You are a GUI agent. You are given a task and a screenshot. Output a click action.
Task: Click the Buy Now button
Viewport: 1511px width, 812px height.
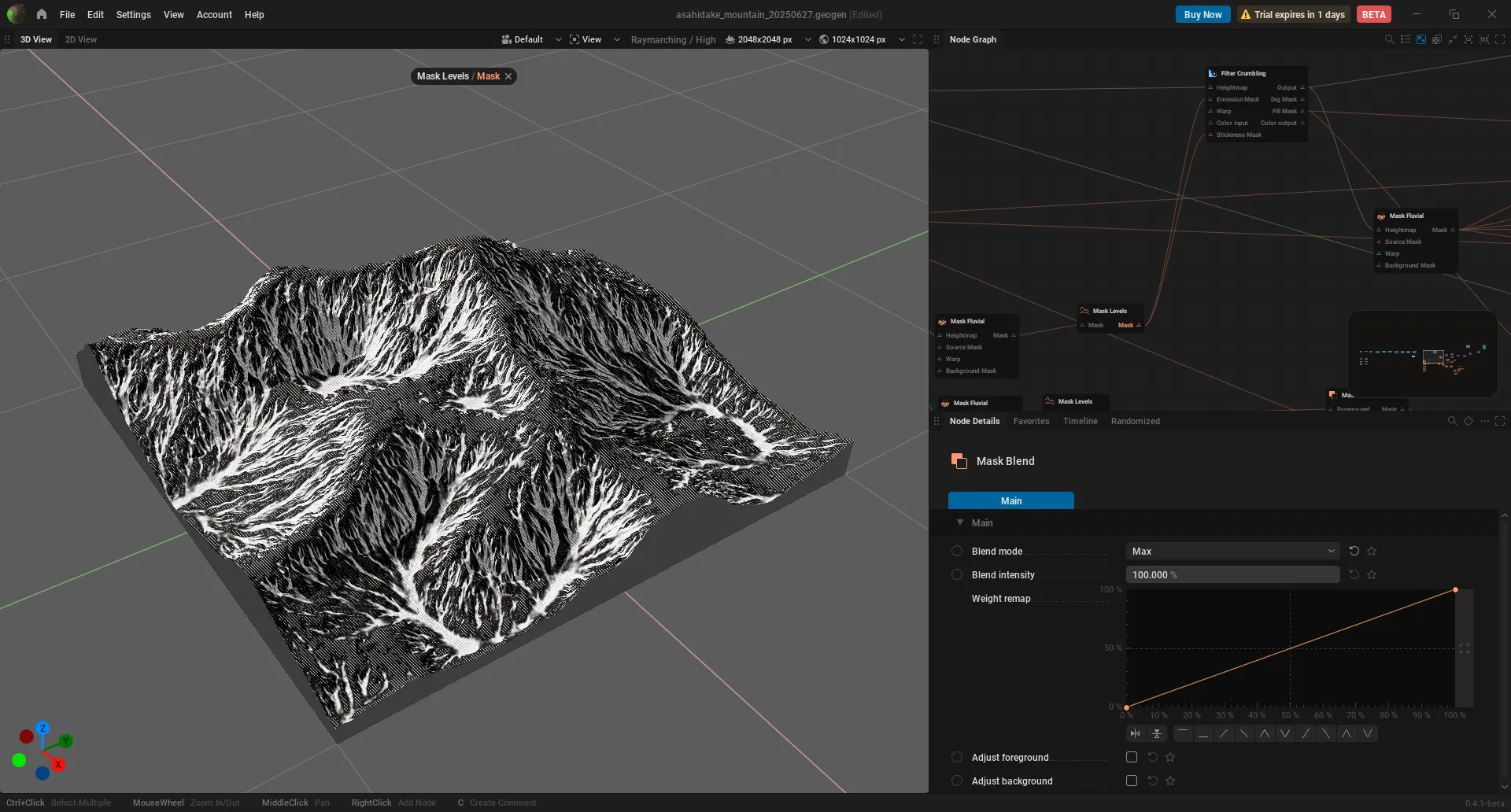[x=1203, y=14]
